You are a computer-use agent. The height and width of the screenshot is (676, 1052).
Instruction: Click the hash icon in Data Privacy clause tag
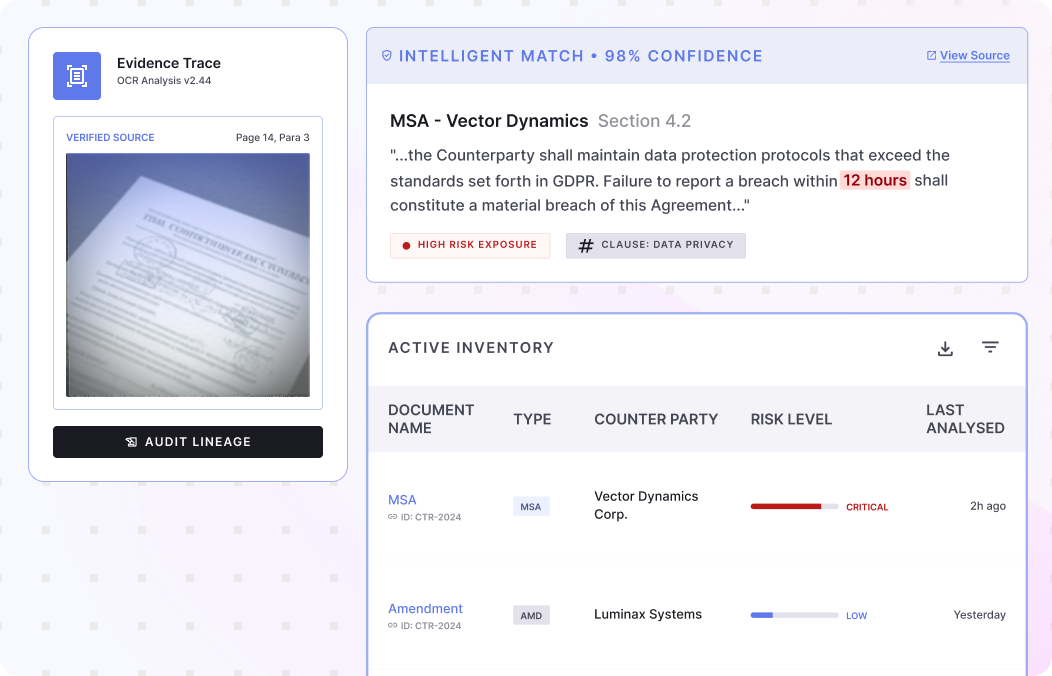coord(586,245)
